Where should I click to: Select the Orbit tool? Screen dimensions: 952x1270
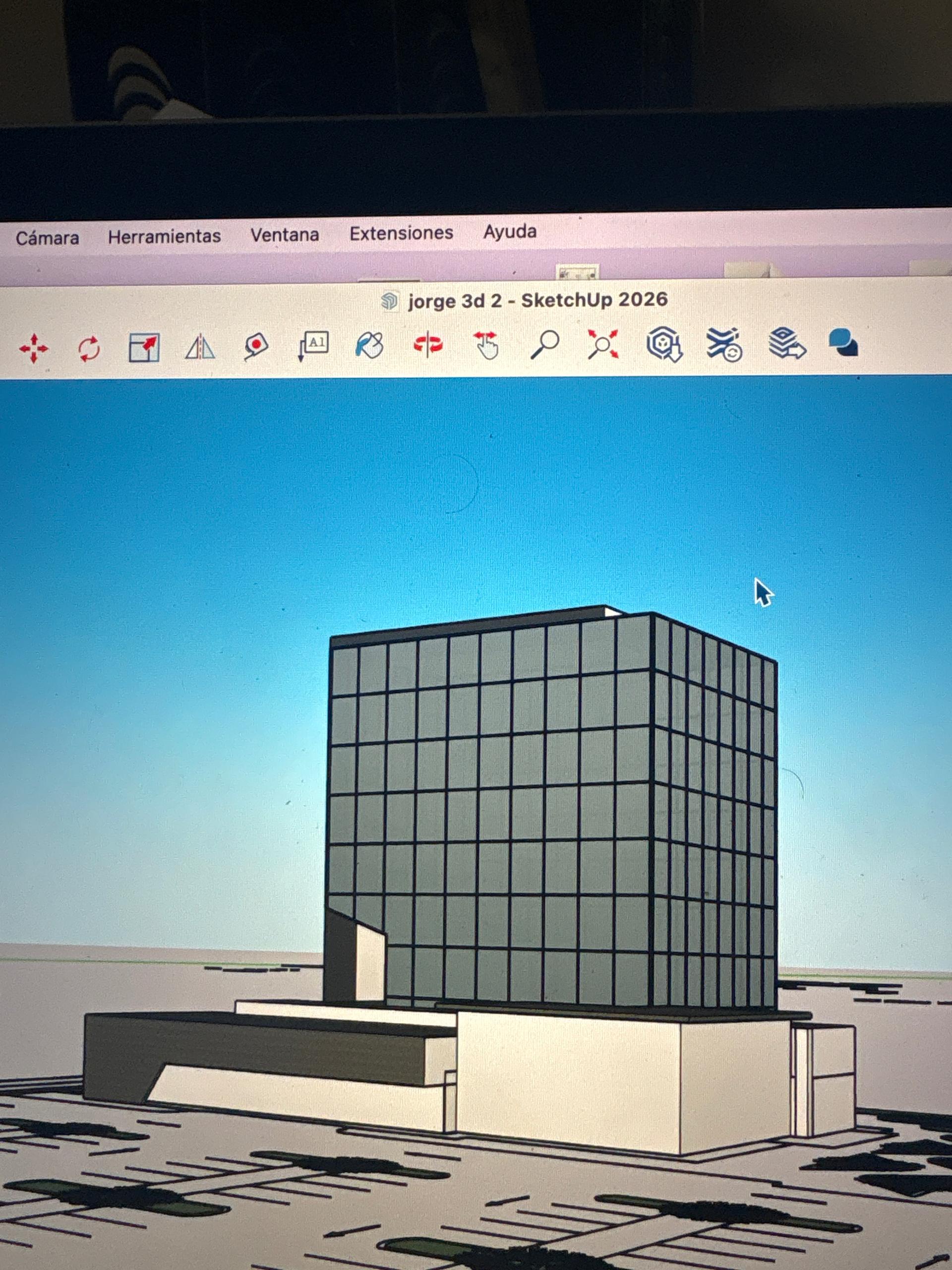(428, 344)
